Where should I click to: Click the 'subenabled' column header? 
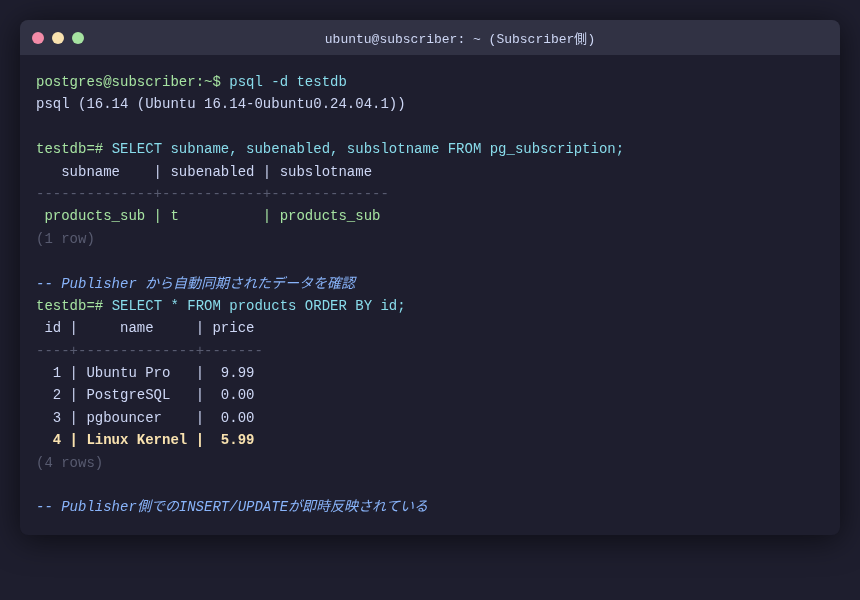pos(212,172)
